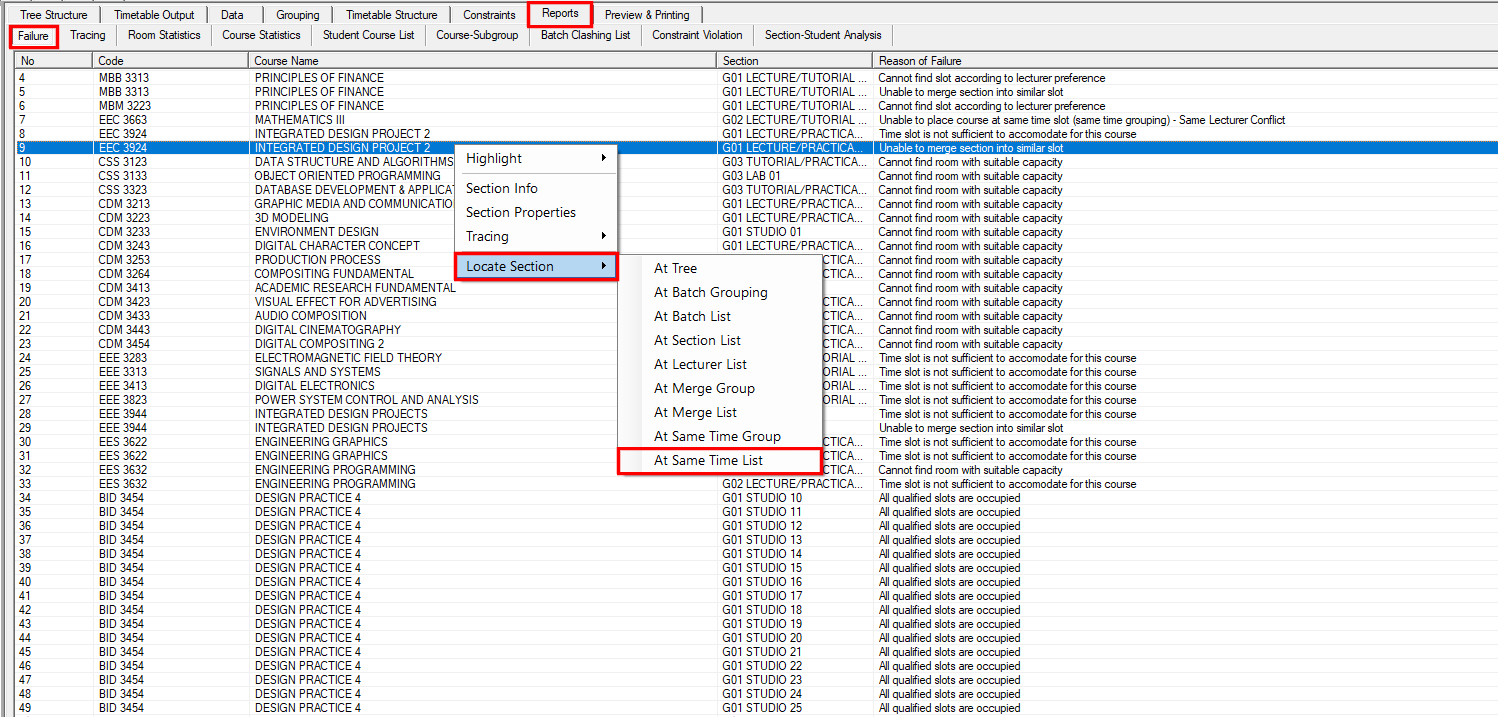Sort by the Section column header
1498x717 pixels.
point(796,61)
